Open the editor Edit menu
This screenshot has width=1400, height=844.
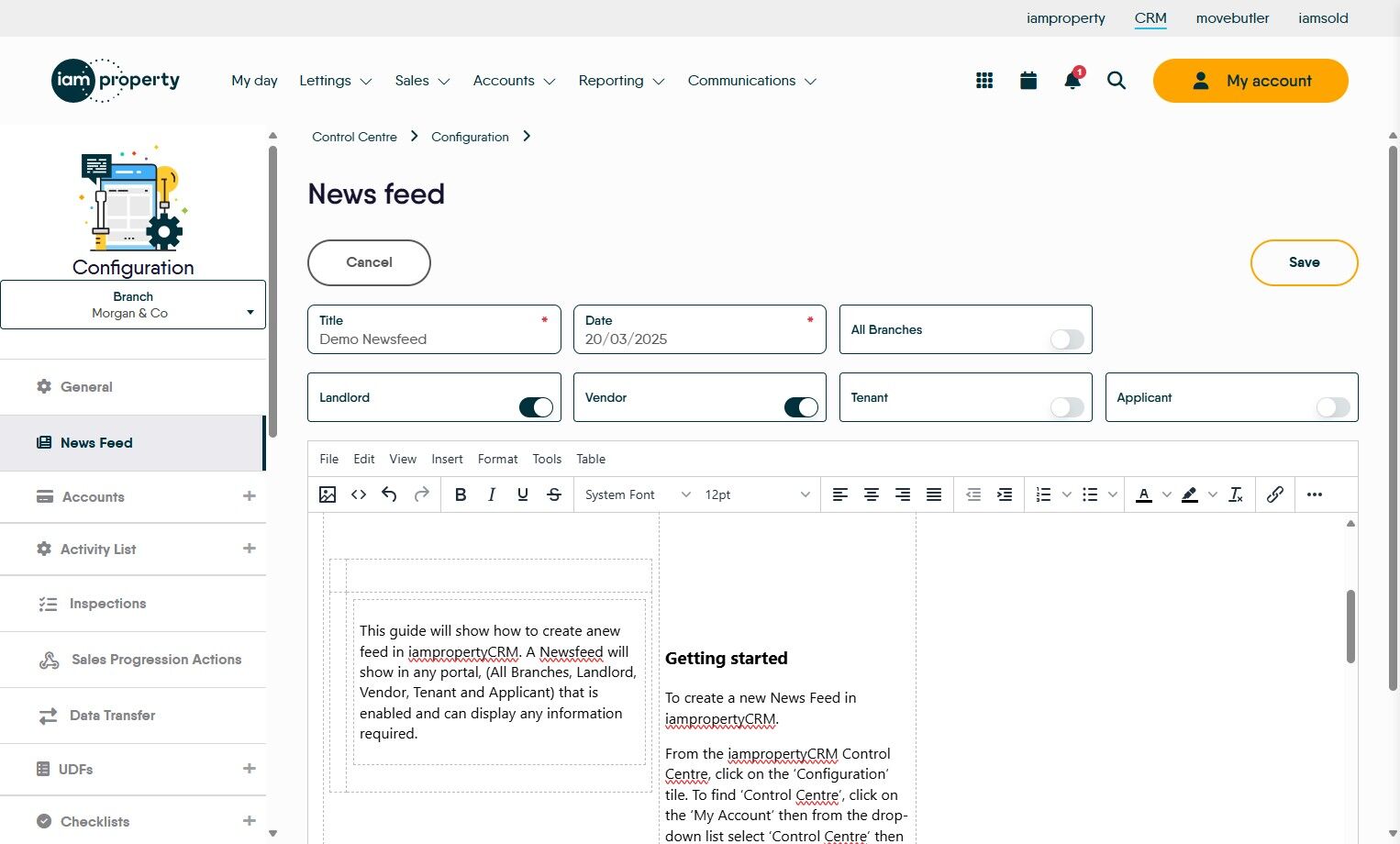364,459
